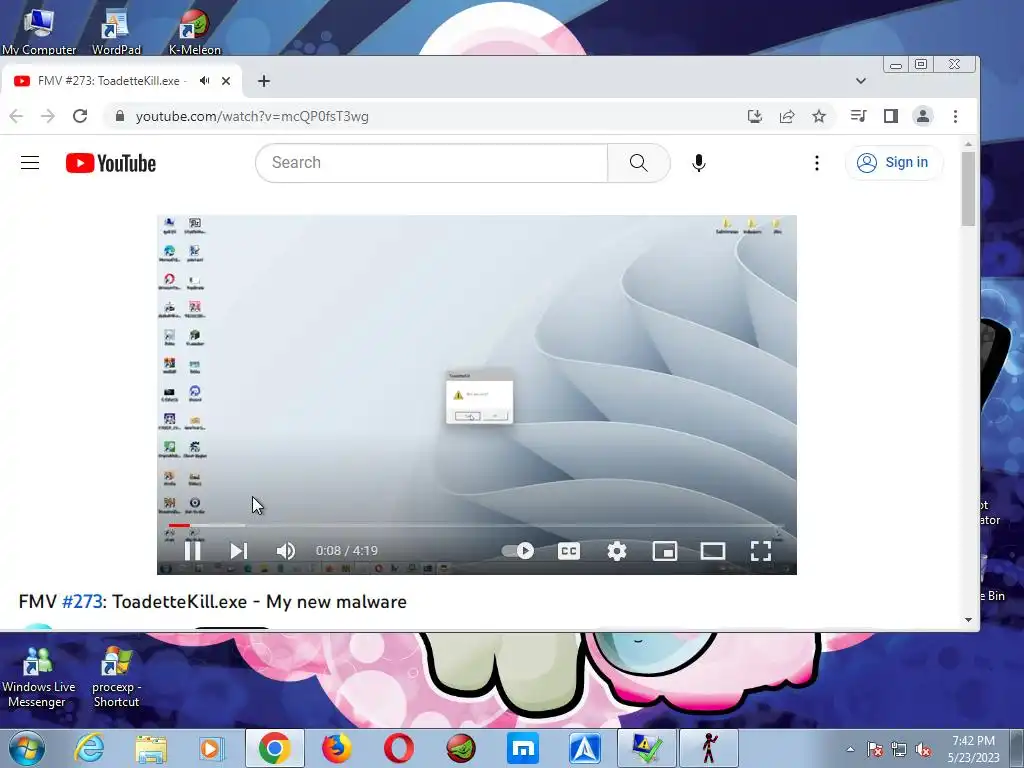Open the YouTube hamburger guide menu
Screen dimensions: 1024x768
click(x=30, y=163)
